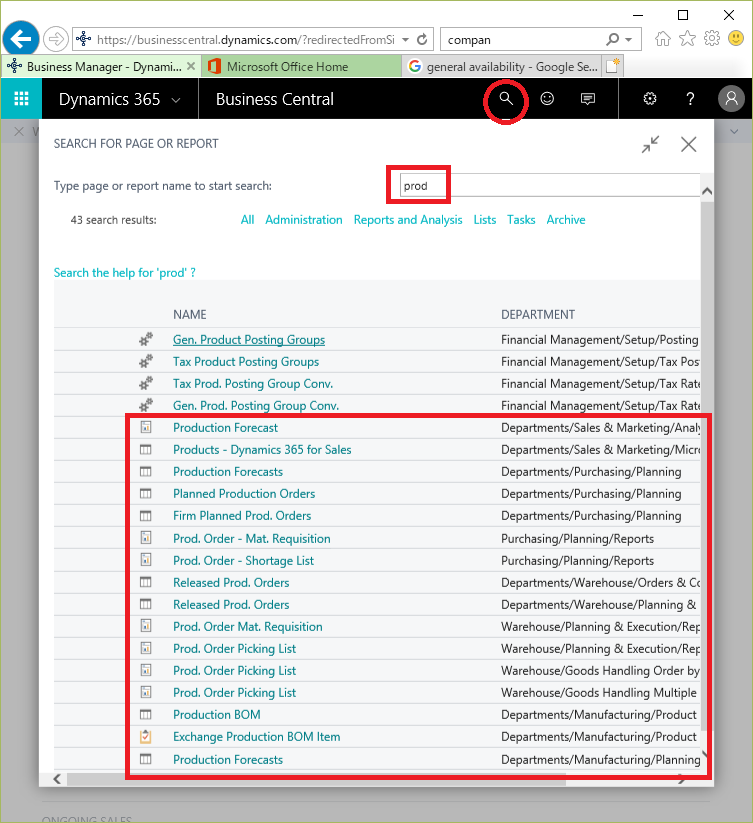753x823 pixels.
Task: Click task icon beside Exchange Production BOM Item
Action: pyautogui.click(x=146, y=736)
